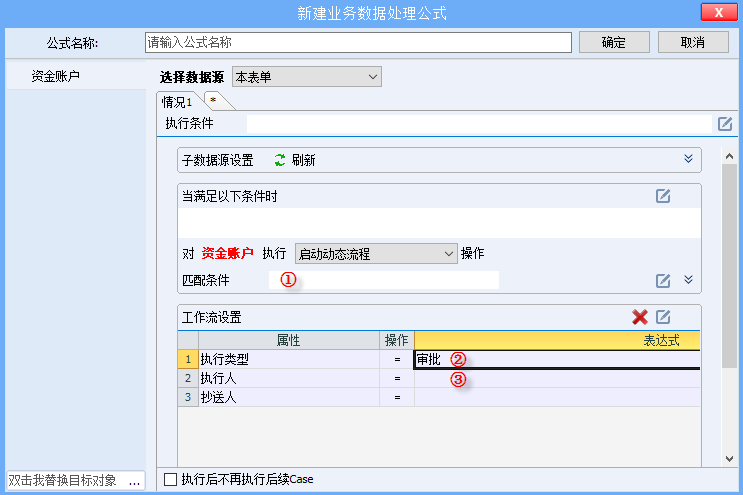Click the scrollbar down arrow
743x495 pixels.
tap(729, 459)
